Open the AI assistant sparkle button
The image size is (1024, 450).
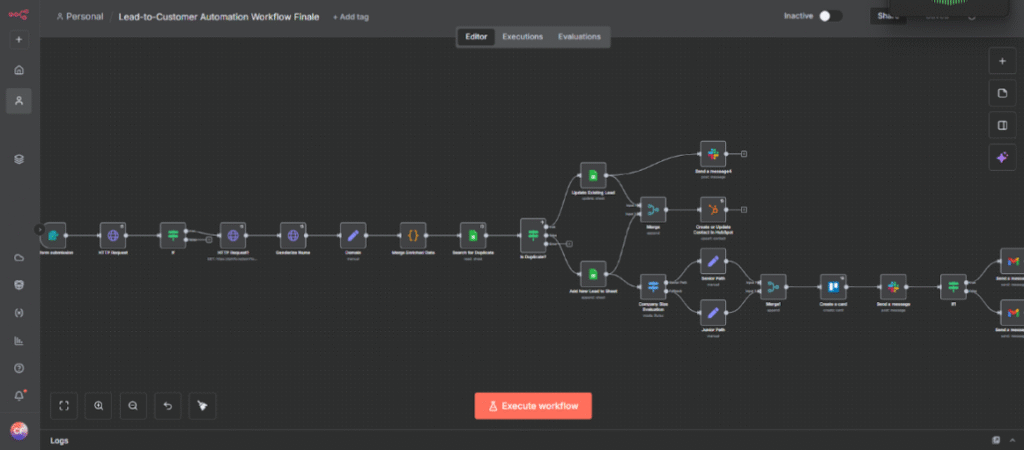click(1002, 157)
